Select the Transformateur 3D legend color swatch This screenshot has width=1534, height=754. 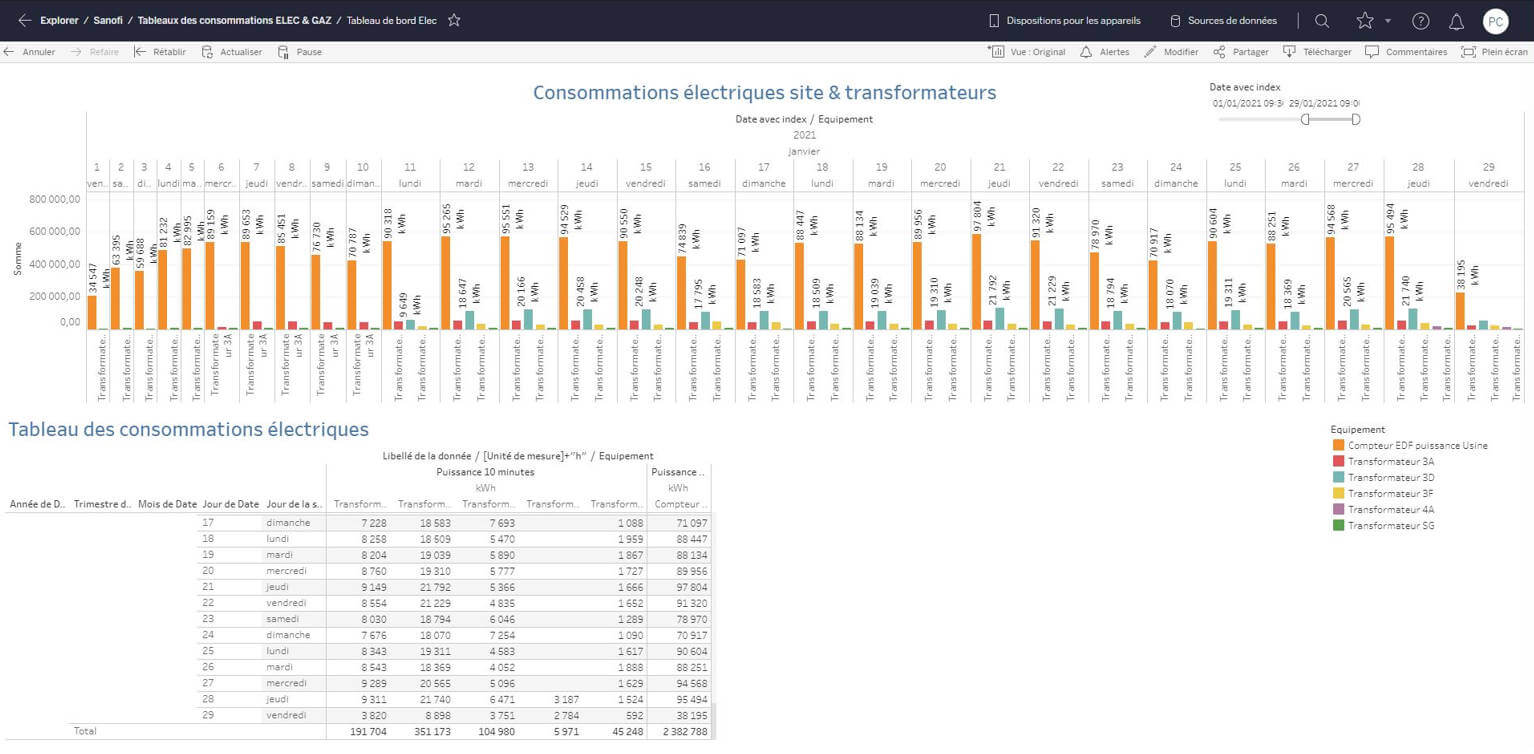1338,477
